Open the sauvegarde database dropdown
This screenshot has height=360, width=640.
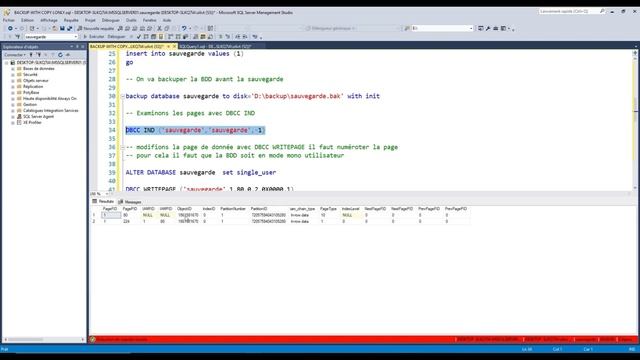pos(51,37)
